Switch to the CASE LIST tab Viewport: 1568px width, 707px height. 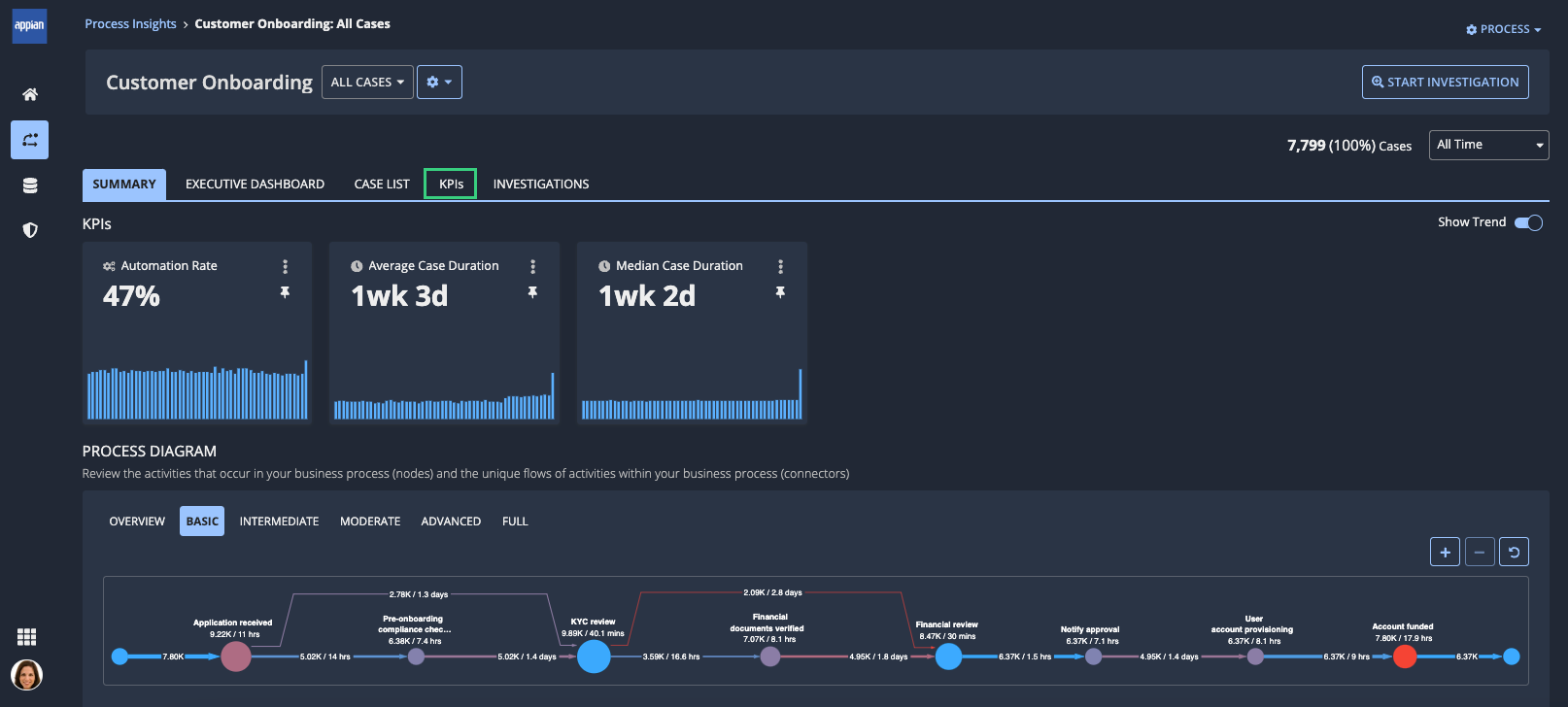pos(382,185)
